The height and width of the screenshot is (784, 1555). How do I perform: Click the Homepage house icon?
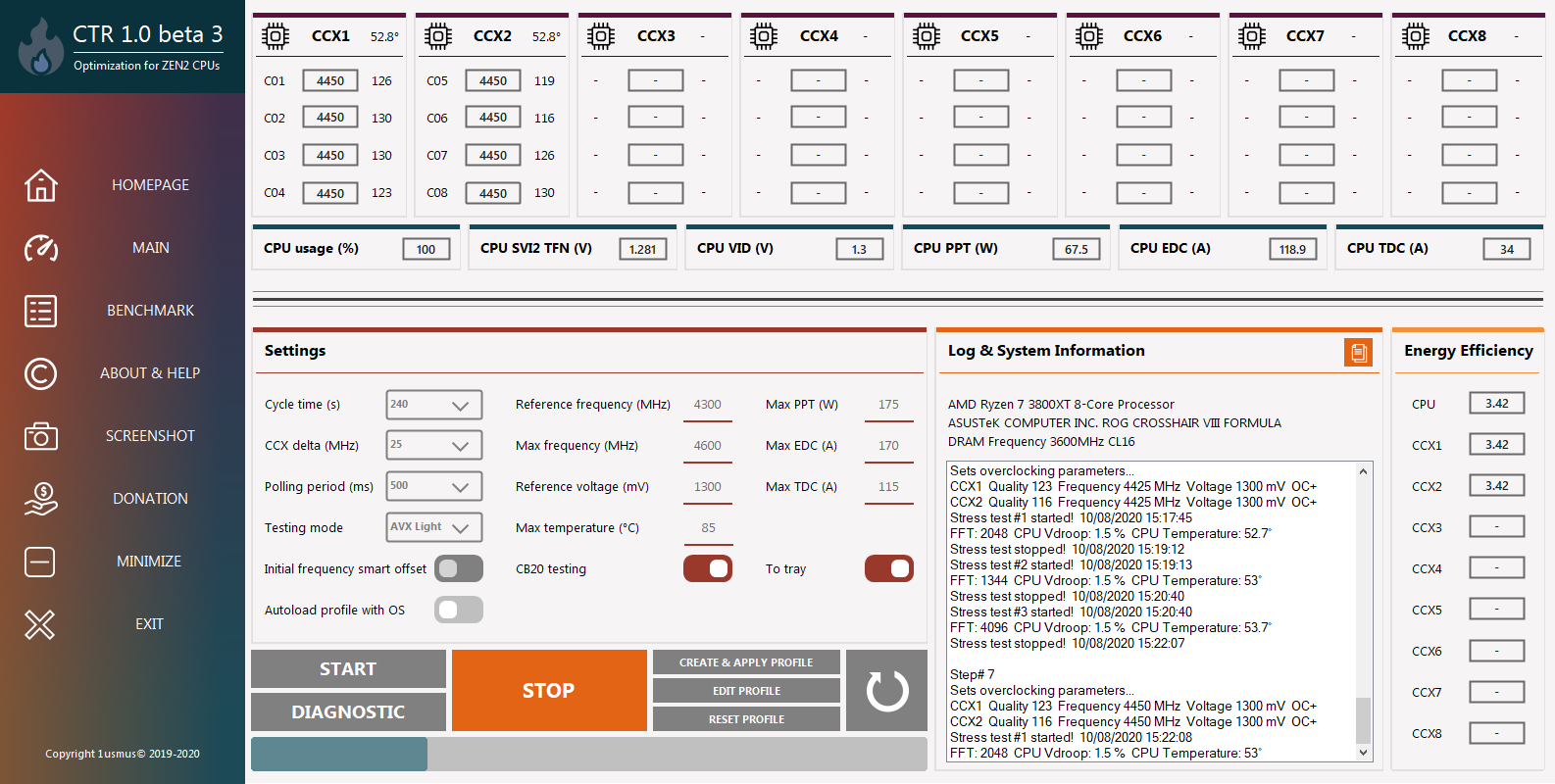(x=40, y=185)
